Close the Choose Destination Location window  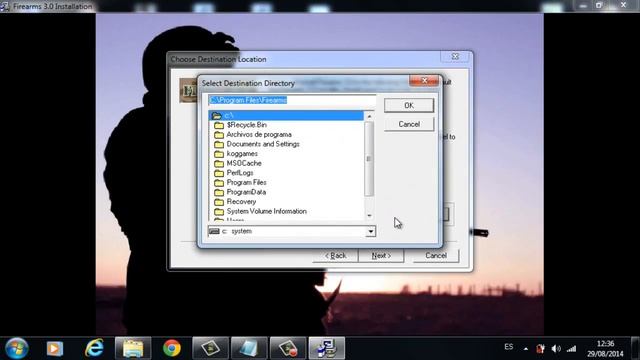[x=455, y=56]
